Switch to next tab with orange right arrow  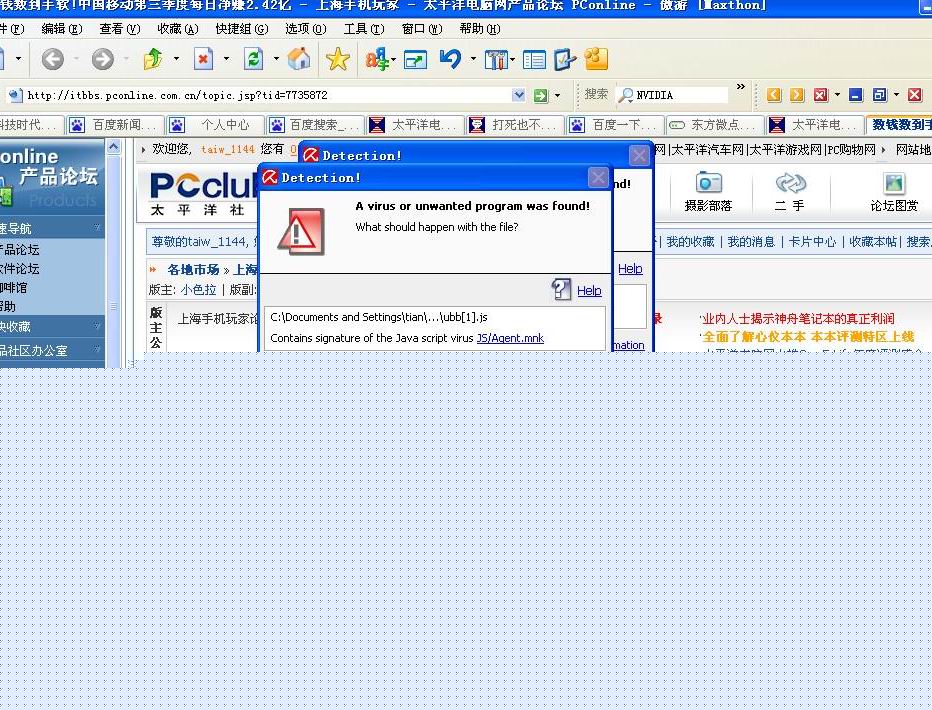tap(797, 95)
